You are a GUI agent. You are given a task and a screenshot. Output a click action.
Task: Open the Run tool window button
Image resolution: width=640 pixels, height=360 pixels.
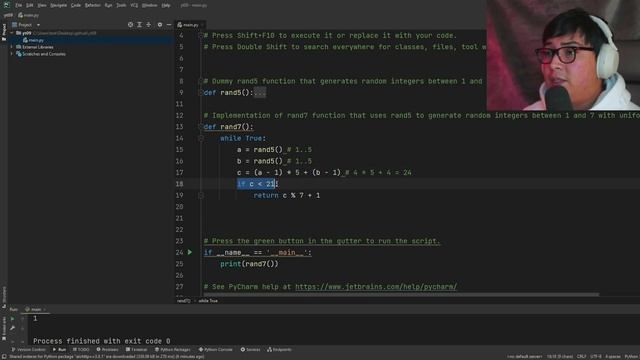(x=60, y=350)
